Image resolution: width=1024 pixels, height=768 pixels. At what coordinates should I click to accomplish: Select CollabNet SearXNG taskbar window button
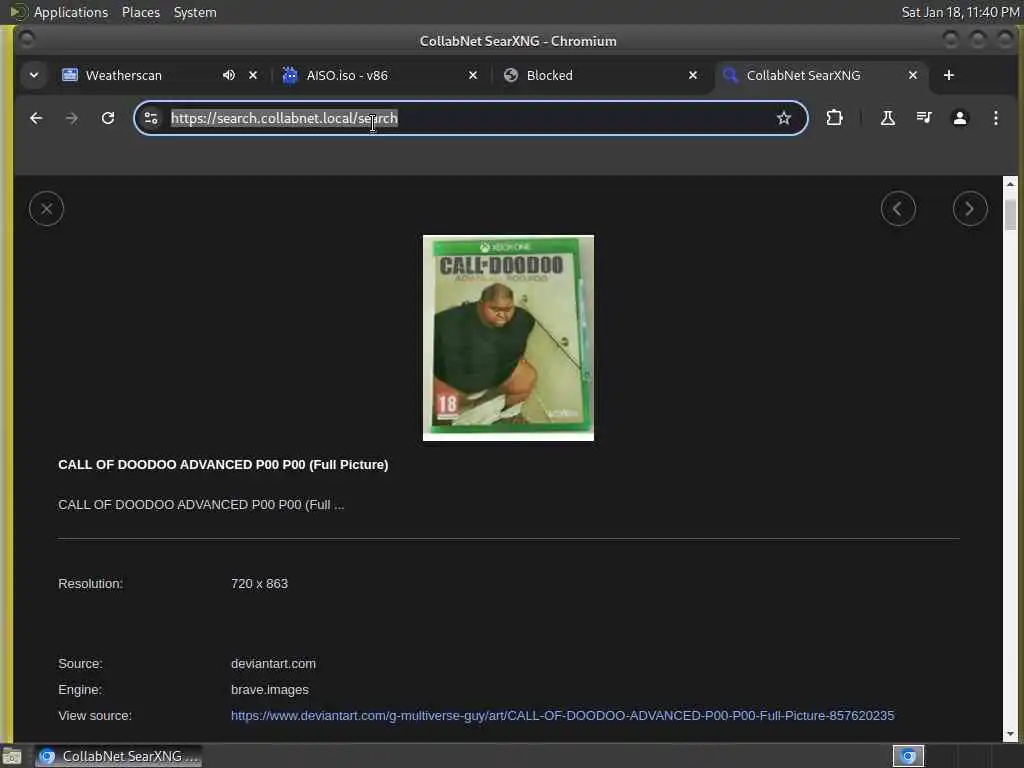118,756
